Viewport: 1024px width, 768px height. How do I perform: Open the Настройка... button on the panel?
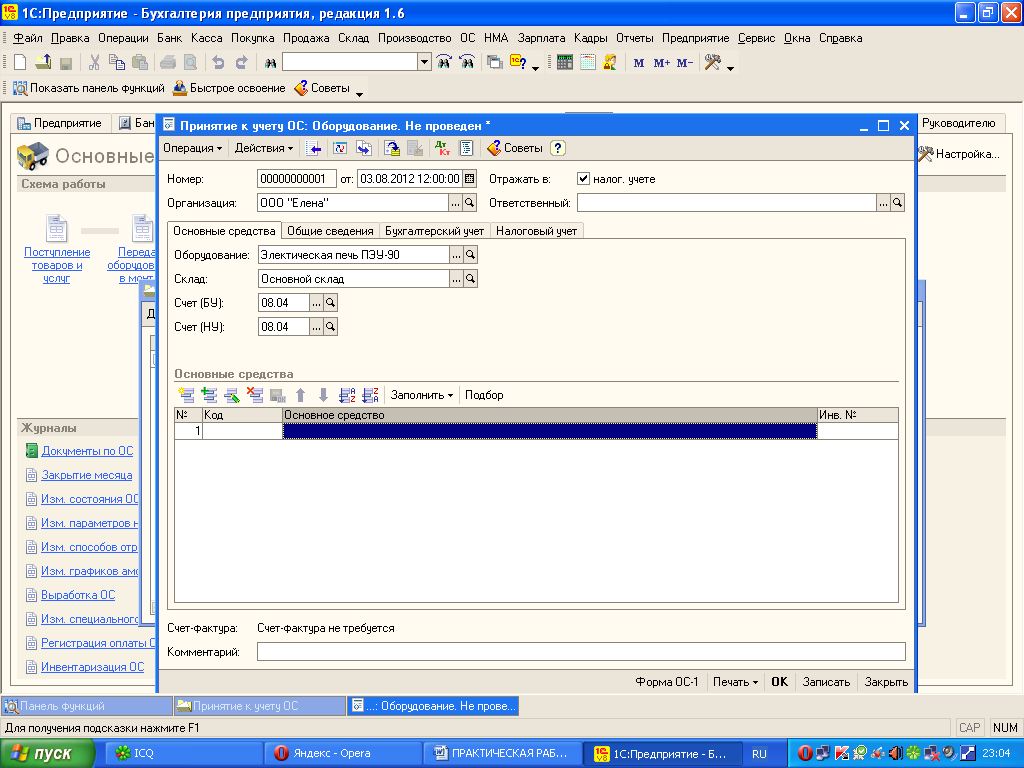pyautogui.click(x=959, y=154)
